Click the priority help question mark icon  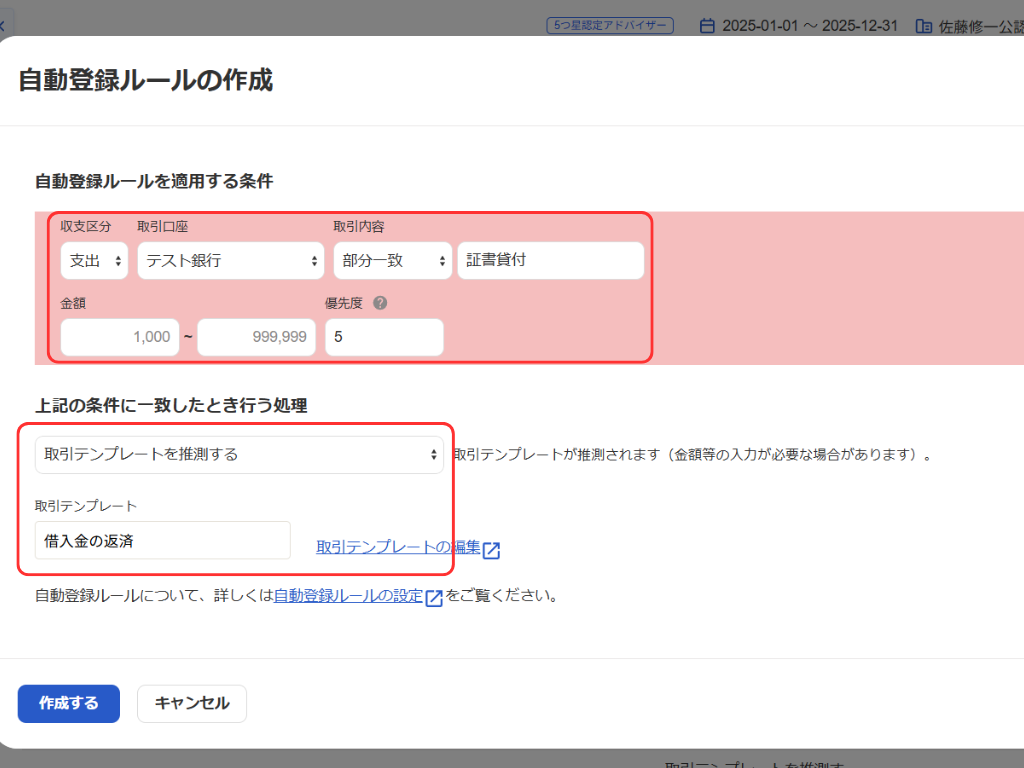(x=380, y=304)
